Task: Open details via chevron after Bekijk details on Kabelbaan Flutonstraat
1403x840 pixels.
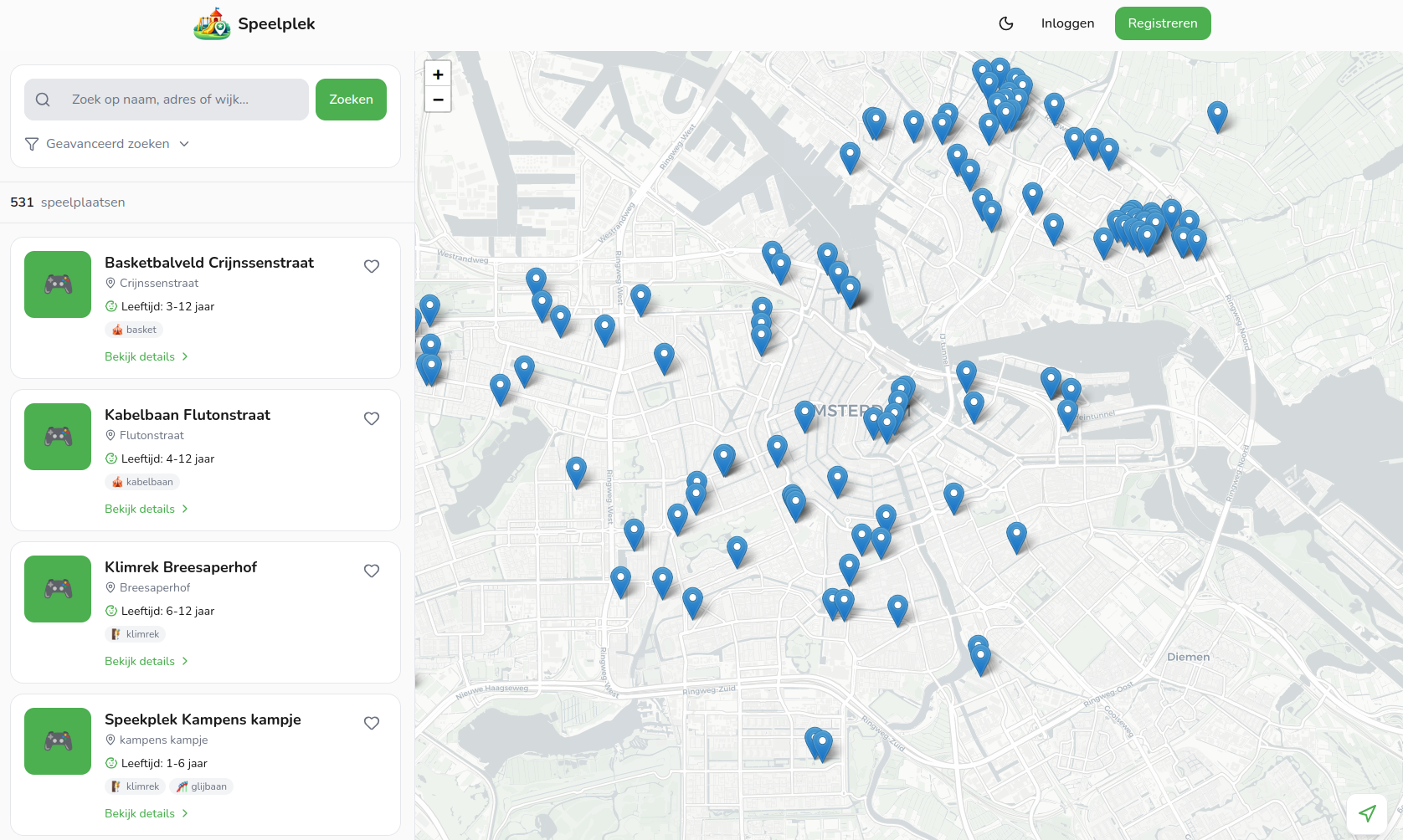Action: 185,509
